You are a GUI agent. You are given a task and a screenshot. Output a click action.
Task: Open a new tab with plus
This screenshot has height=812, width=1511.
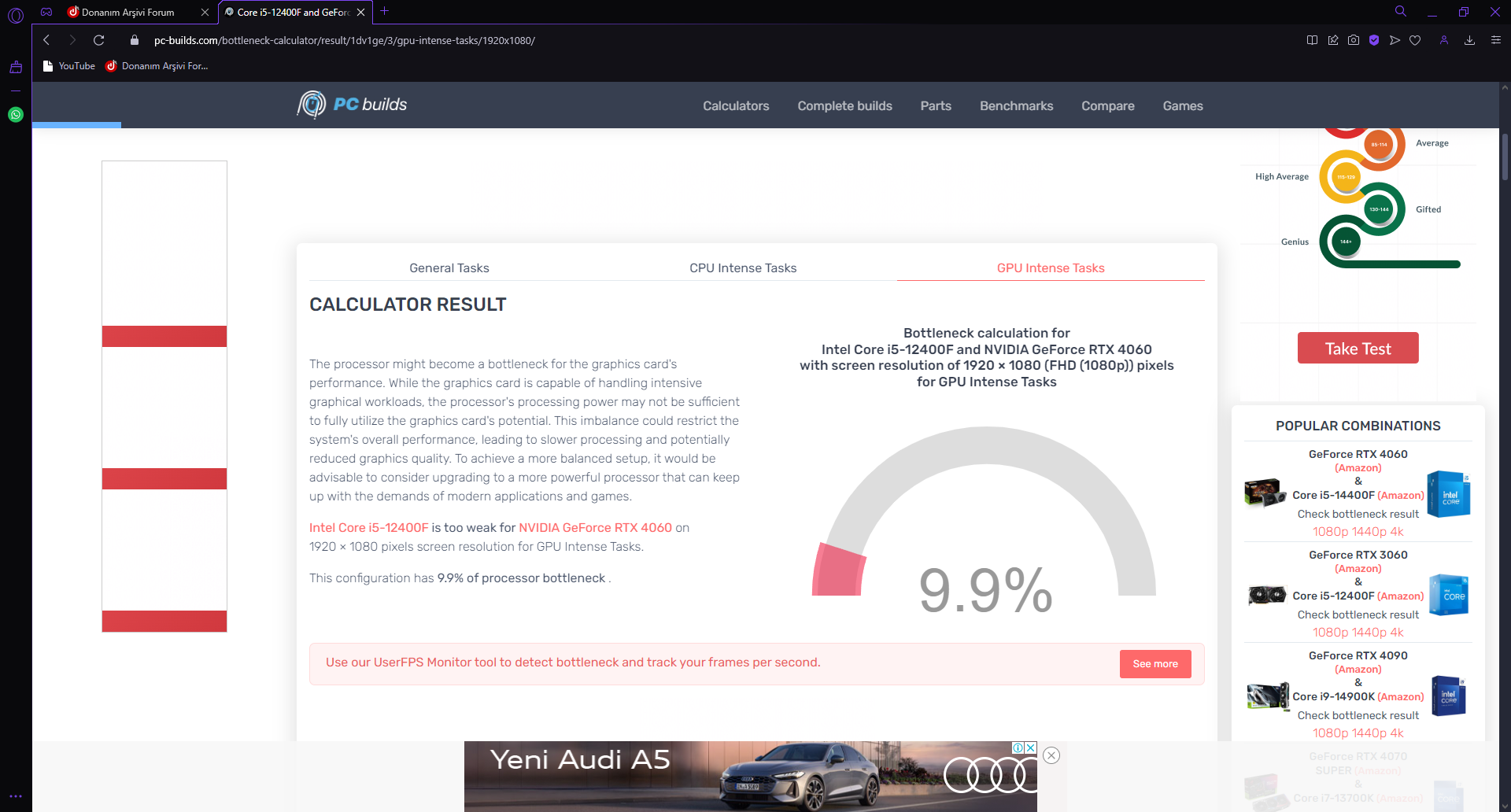tap(384, 11)
